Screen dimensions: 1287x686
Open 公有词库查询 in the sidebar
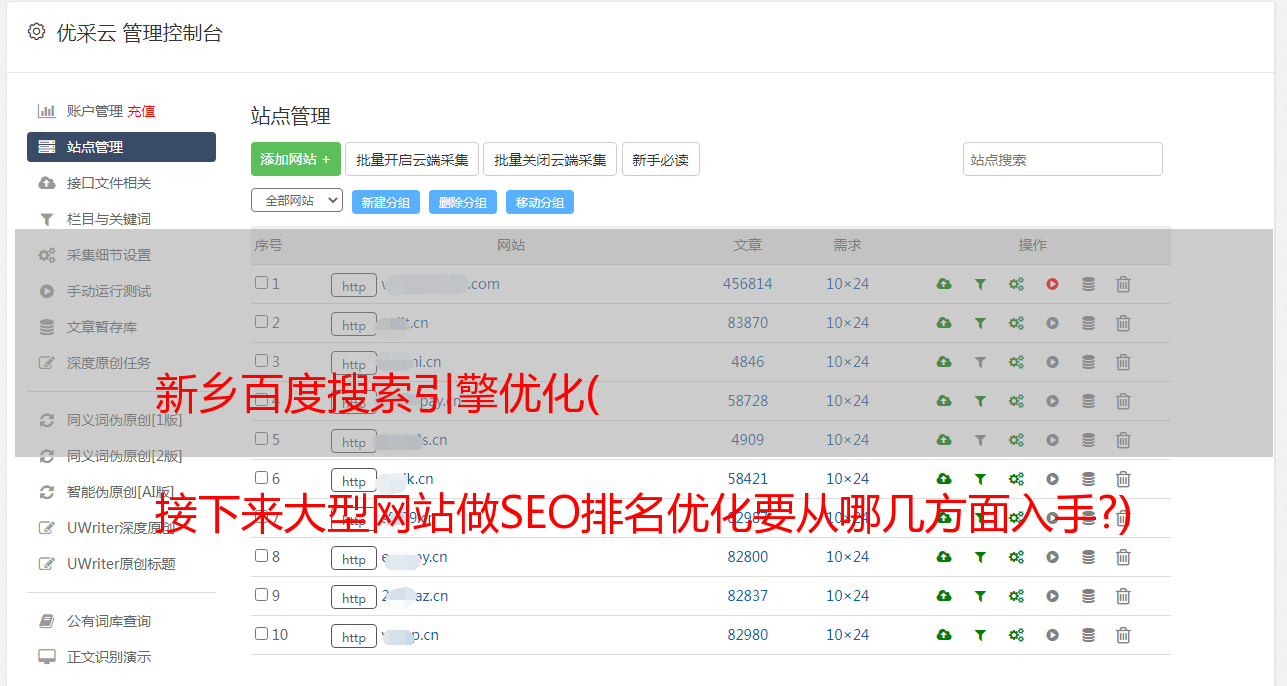pos(109,621)
